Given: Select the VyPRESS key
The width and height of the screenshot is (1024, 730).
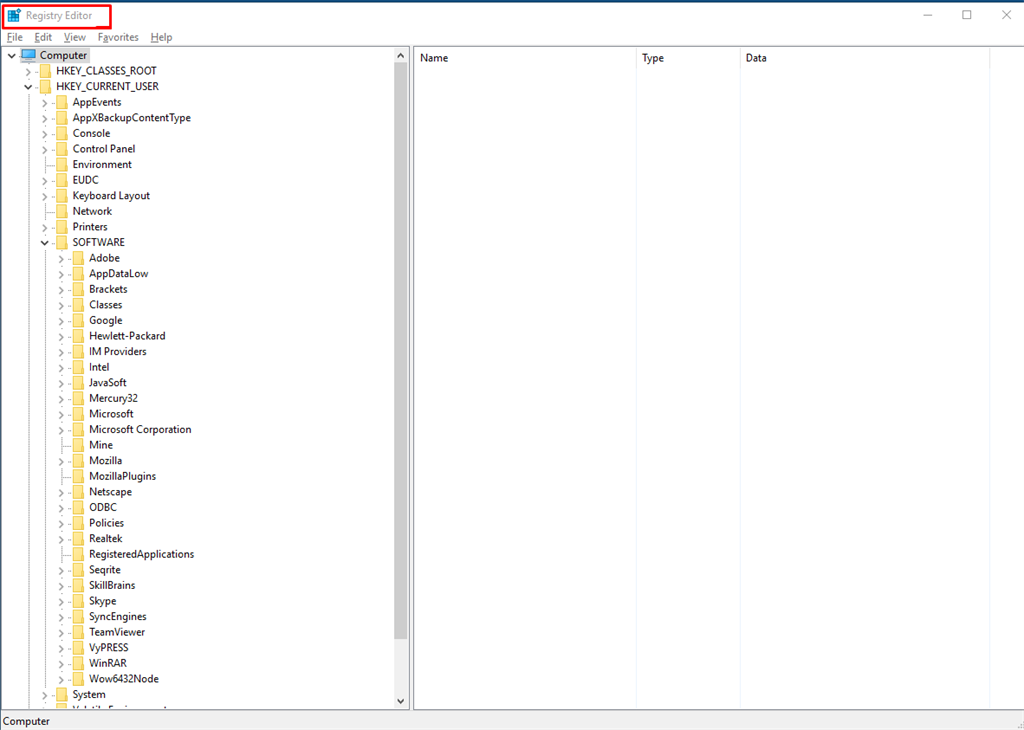Looking at the screenshot, I should pos(109,648).
